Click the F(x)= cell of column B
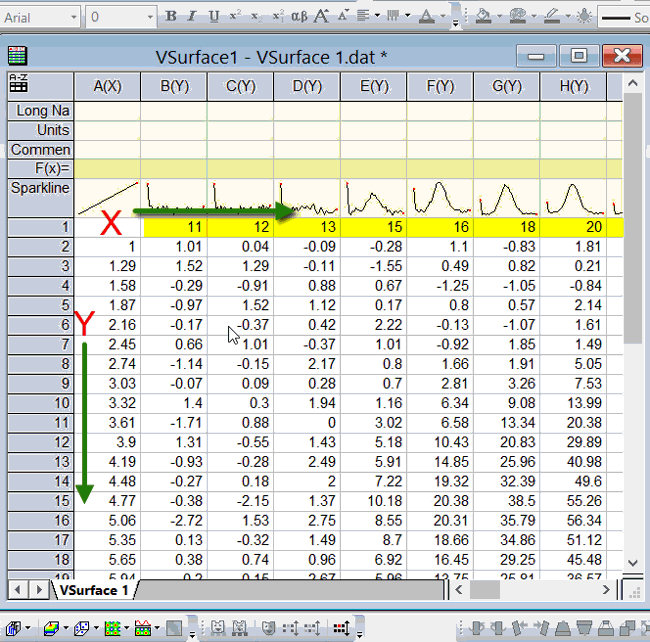650x642 pixels. click(x=174, y=168)
